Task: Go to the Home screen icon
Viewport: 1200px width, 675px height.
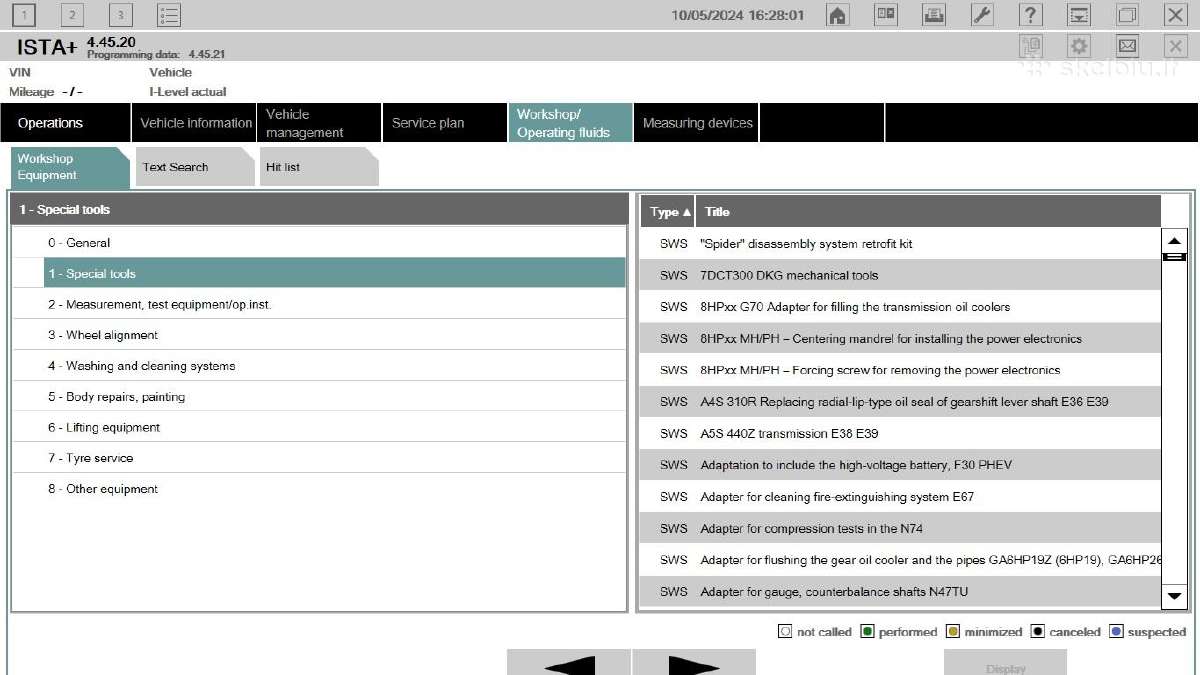Action: click(x=838, y=14)
